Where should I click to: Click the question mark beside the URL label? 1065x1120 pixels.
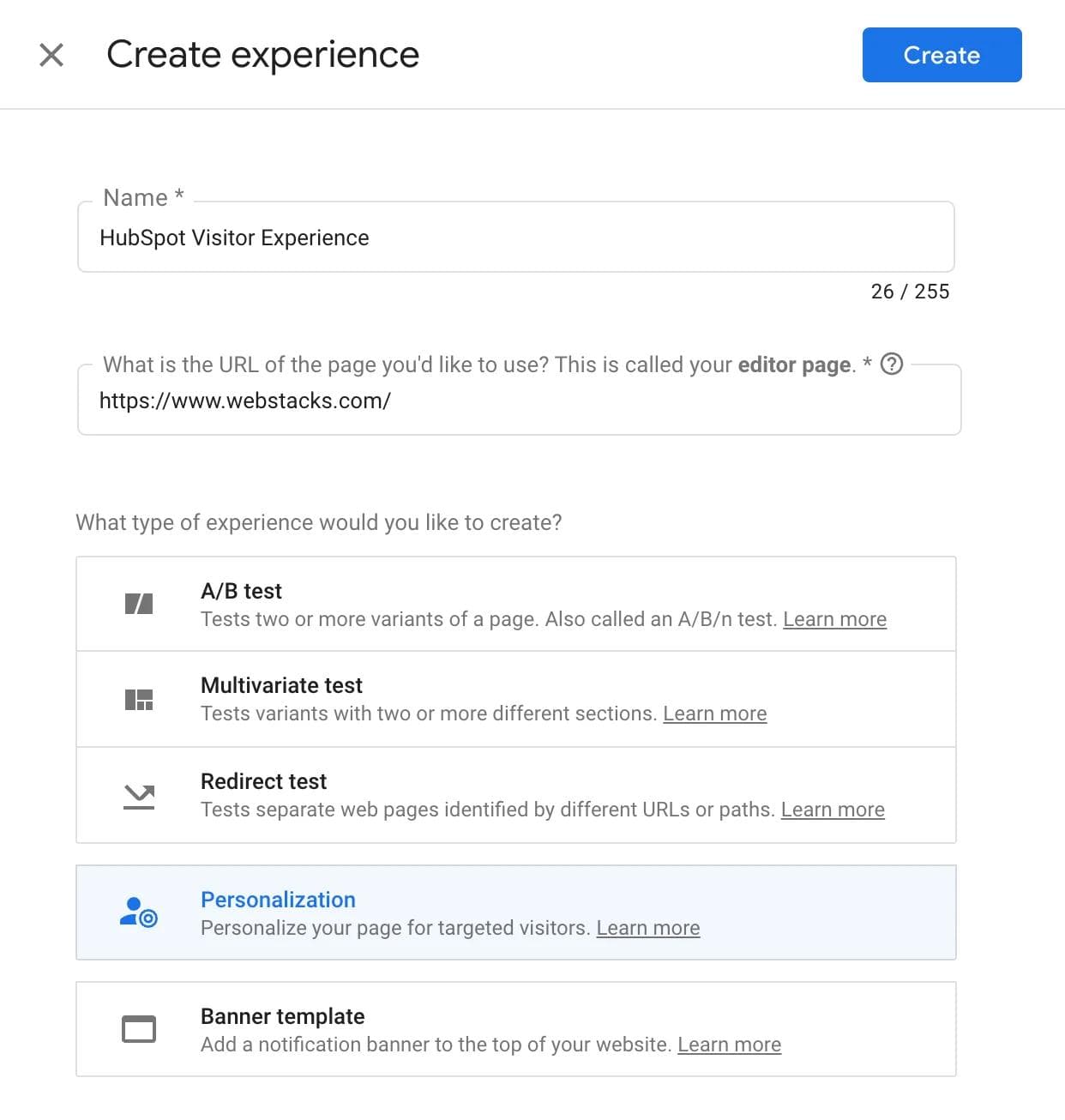[x=893, y=364]
